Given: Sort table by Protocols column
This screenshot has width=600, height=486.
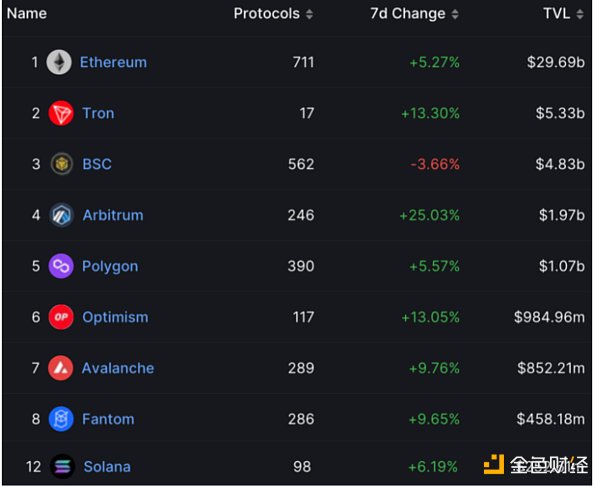Looking at the screenshot, I should point(273,14).
